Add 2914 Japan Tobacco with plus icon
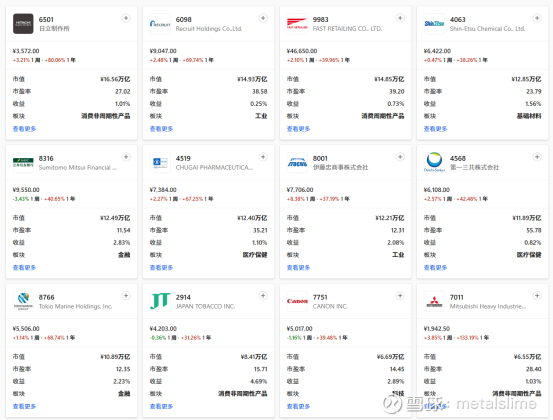The image size is (553, 420). (x=263, y=296)
